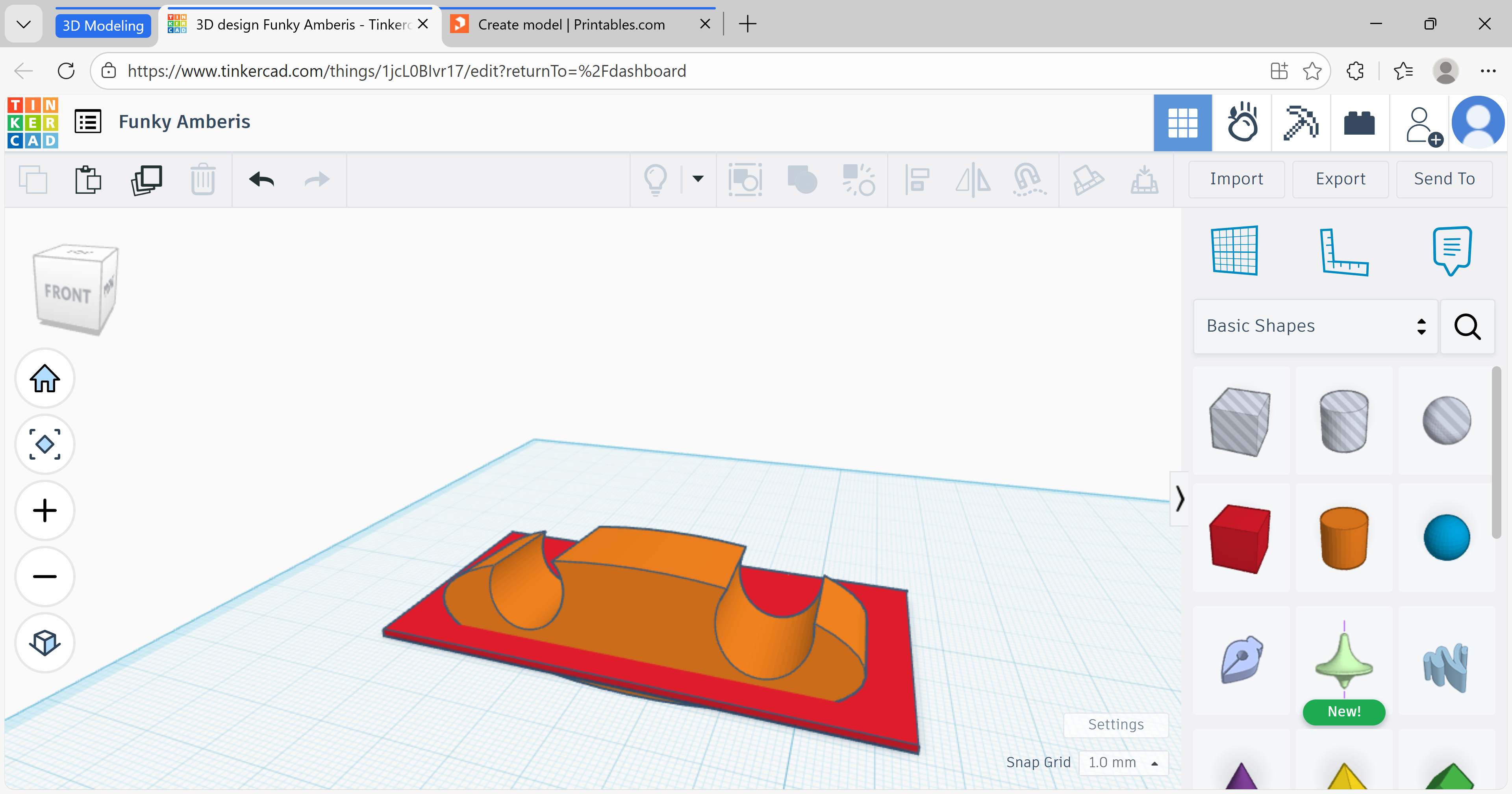
Task: Select the Workplane tool icon
Action: [1235, 250]
